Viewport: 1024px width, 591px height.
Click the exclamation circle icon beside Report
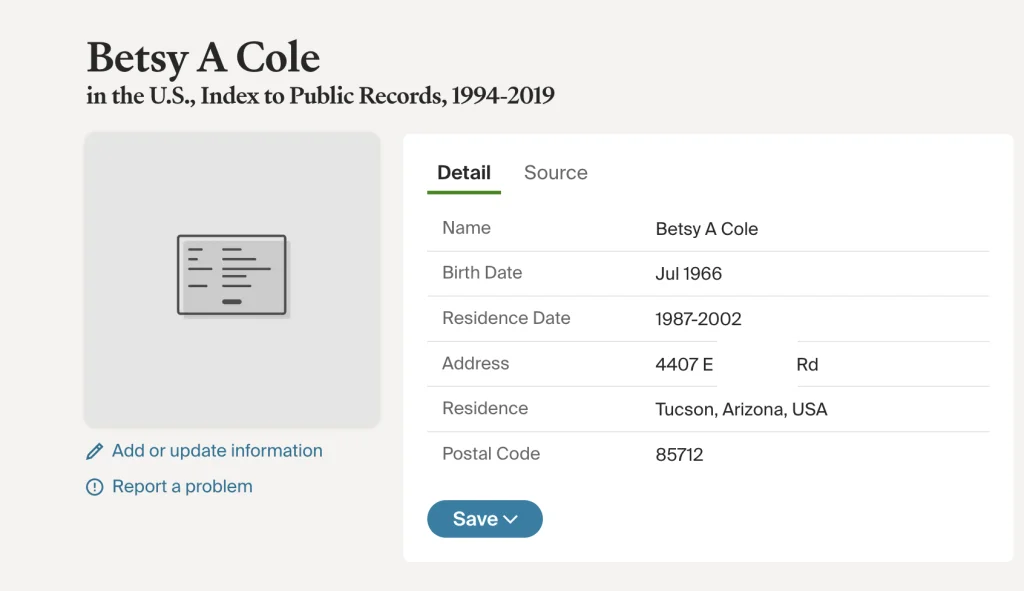95,488
